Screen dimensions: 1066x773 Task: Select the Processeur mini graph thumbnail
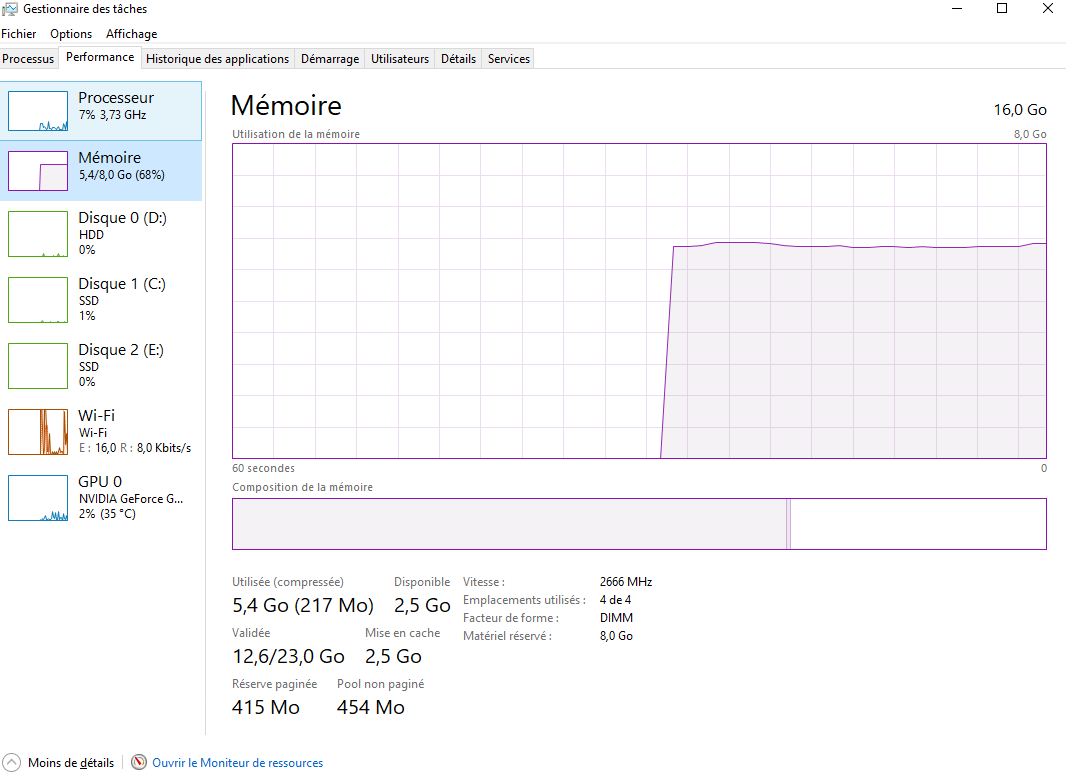(x=38, y=111)
